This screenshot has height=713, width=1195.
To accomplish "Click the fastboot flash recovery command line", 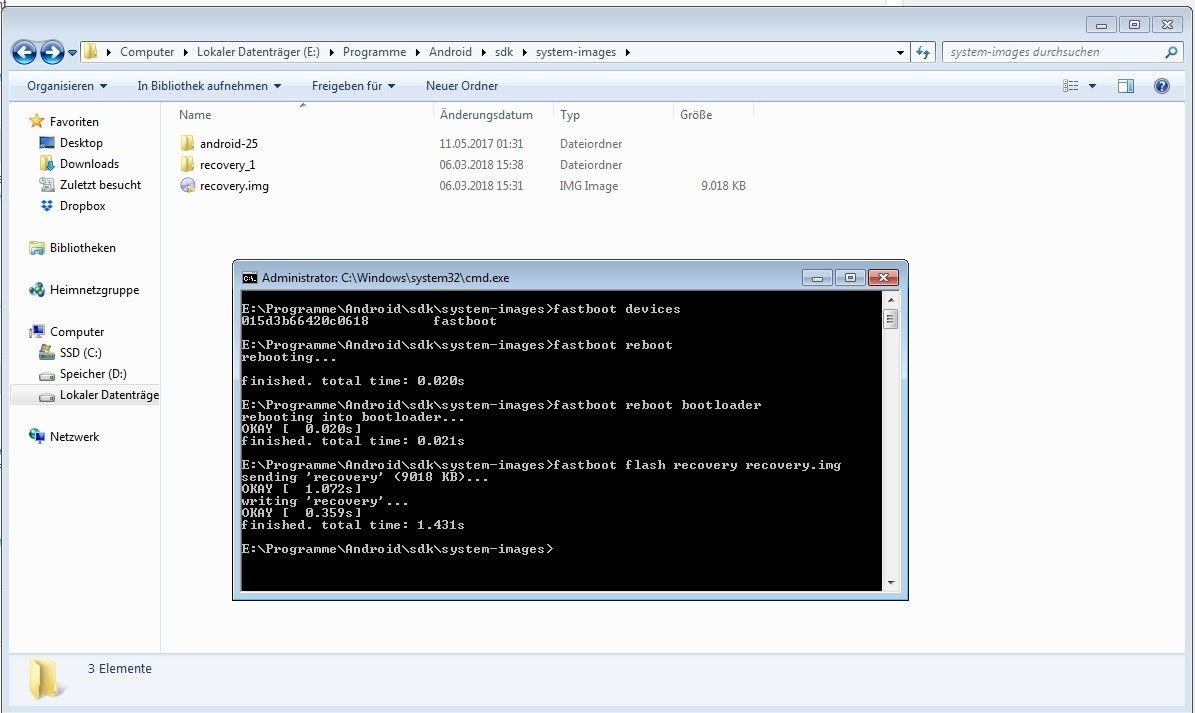I will pos(541,465).
